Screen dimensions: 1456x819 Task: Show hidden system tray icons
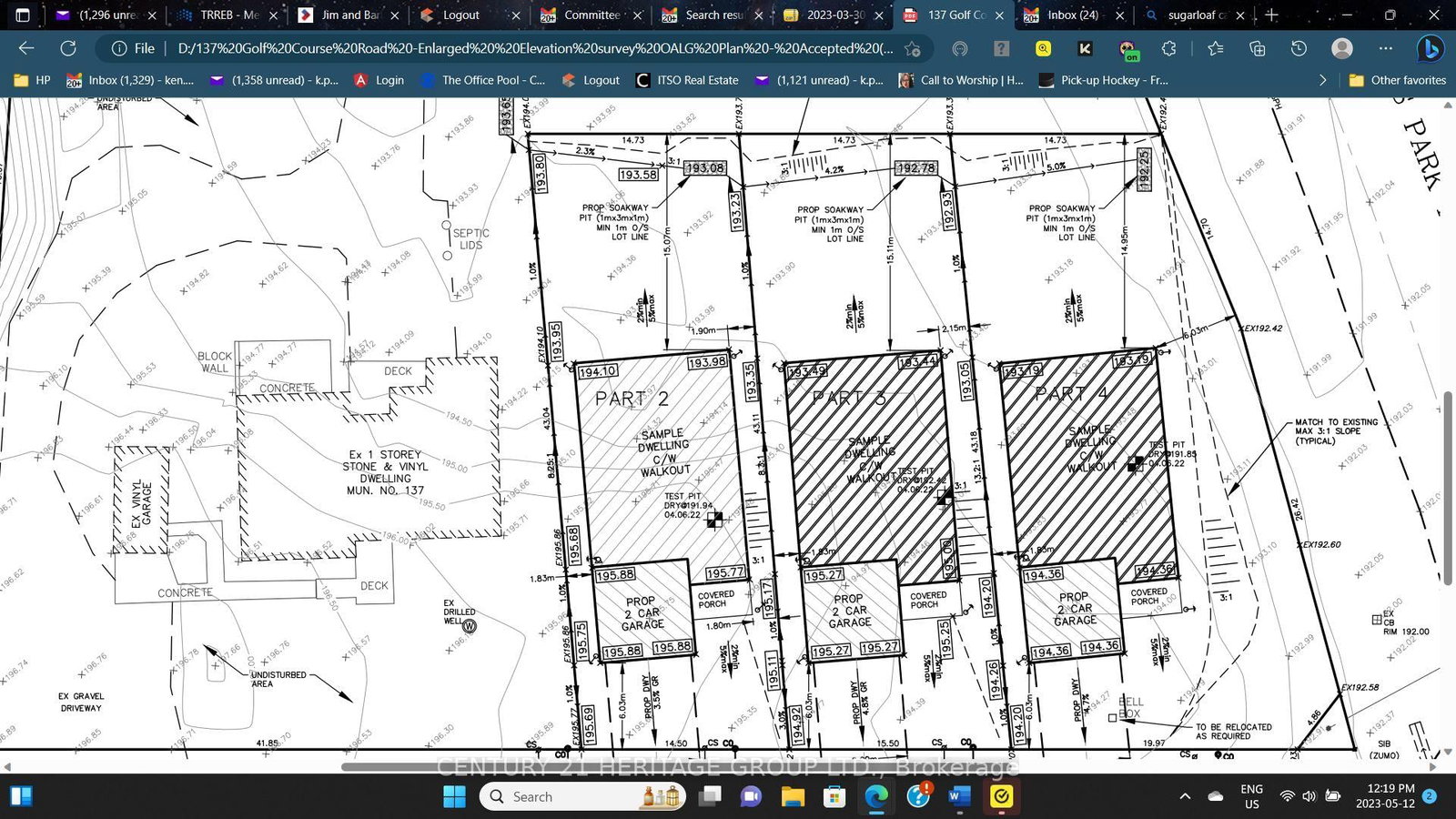tap(1185, 796)
